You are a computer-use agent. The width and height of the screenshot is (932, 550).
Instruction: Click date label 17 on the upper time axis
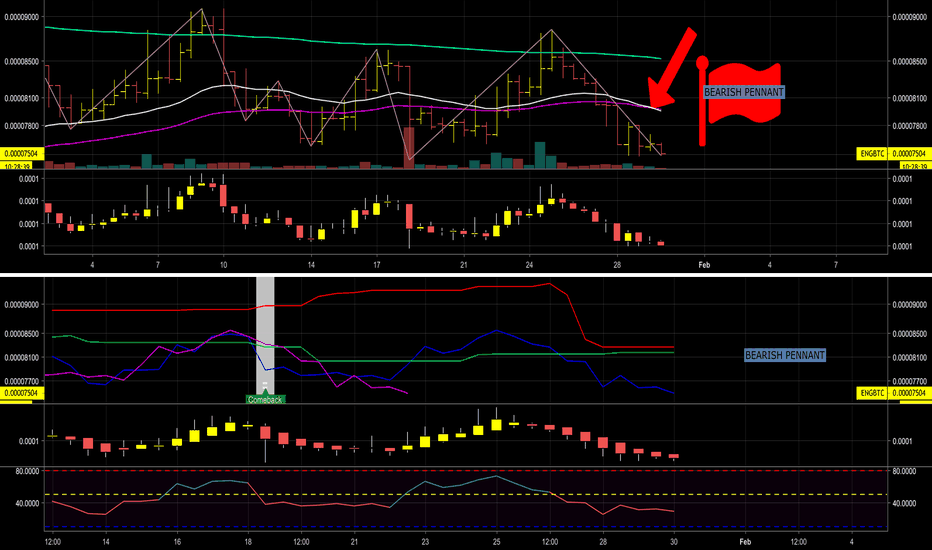[x=377, y=265]
